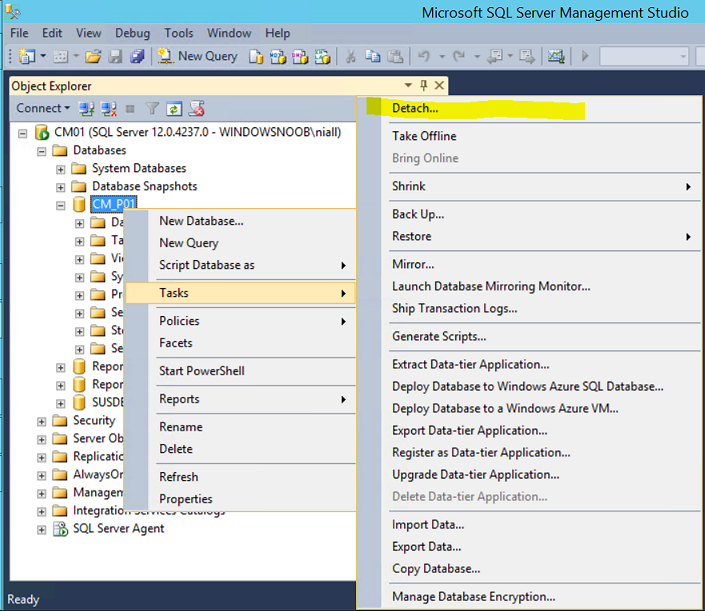
Task: Click the Connect Object Explorer icon
Action: (86, 109)
